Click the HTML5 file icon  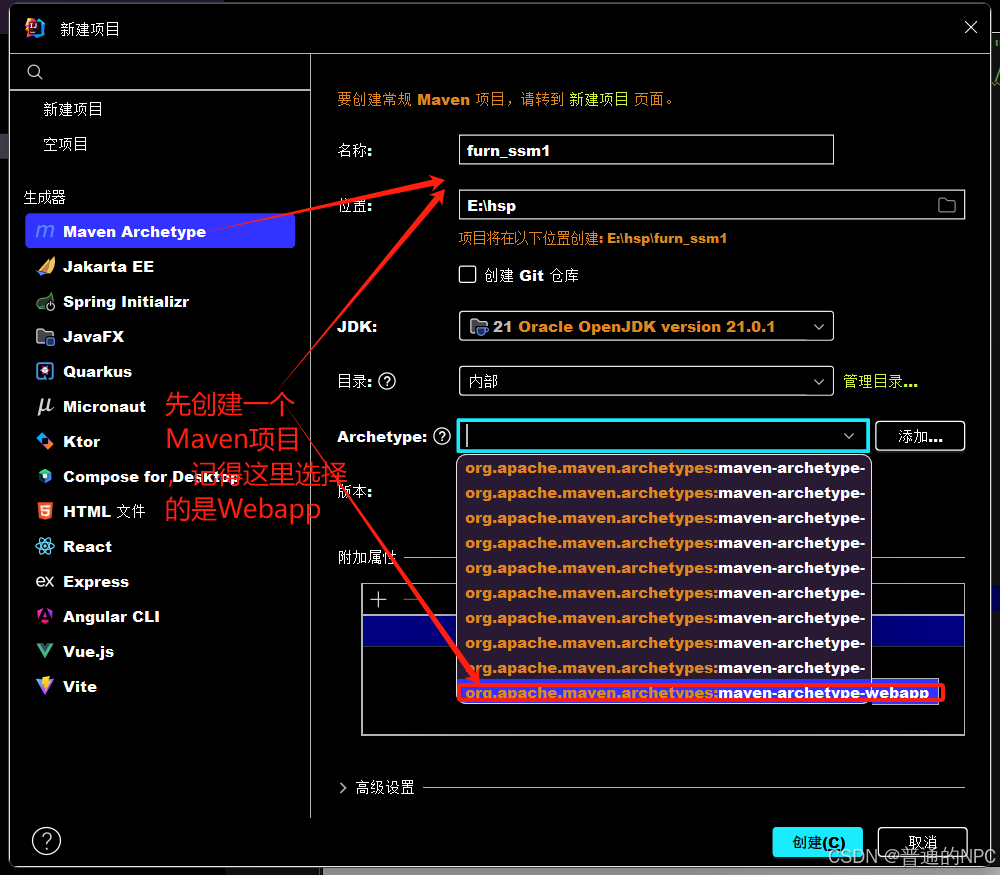45,511
